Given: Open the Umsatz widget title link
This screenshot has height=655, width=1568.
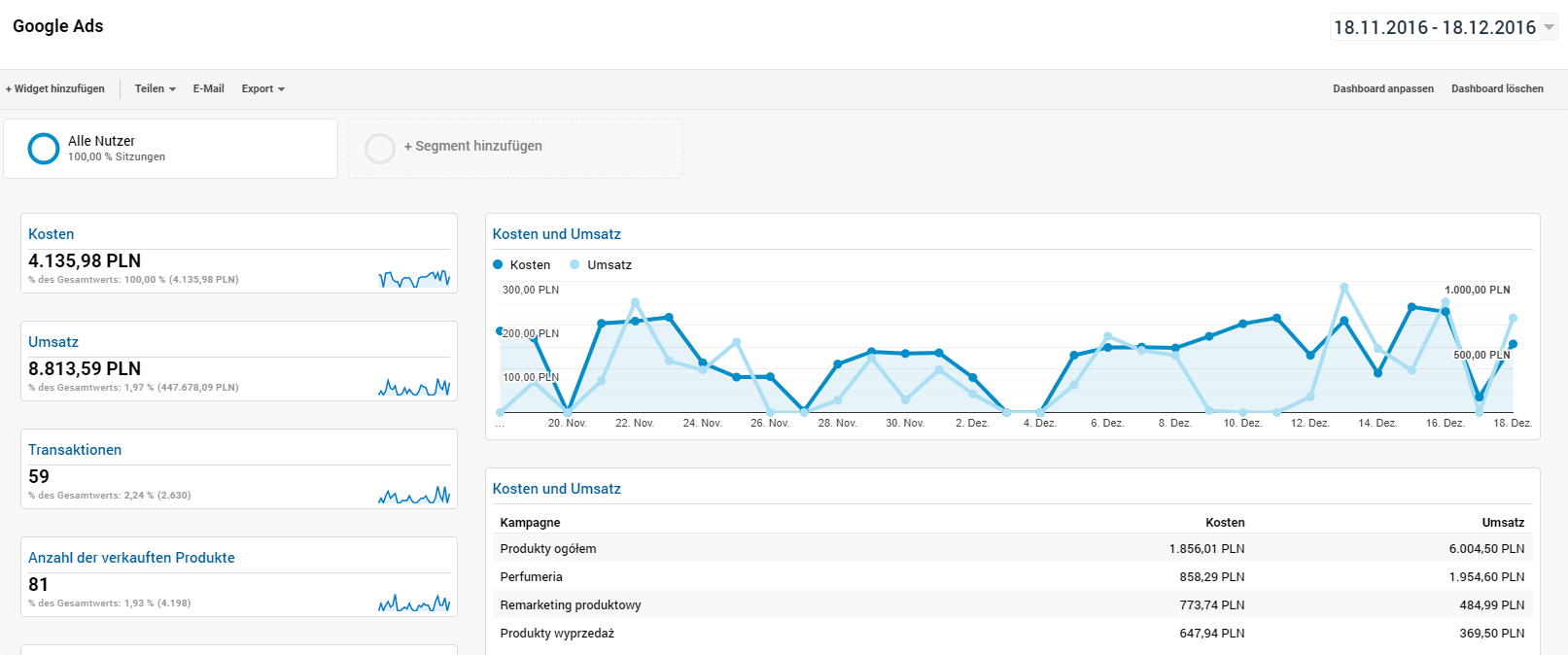Looking at the screenshot, I should [x=53, y=342].
